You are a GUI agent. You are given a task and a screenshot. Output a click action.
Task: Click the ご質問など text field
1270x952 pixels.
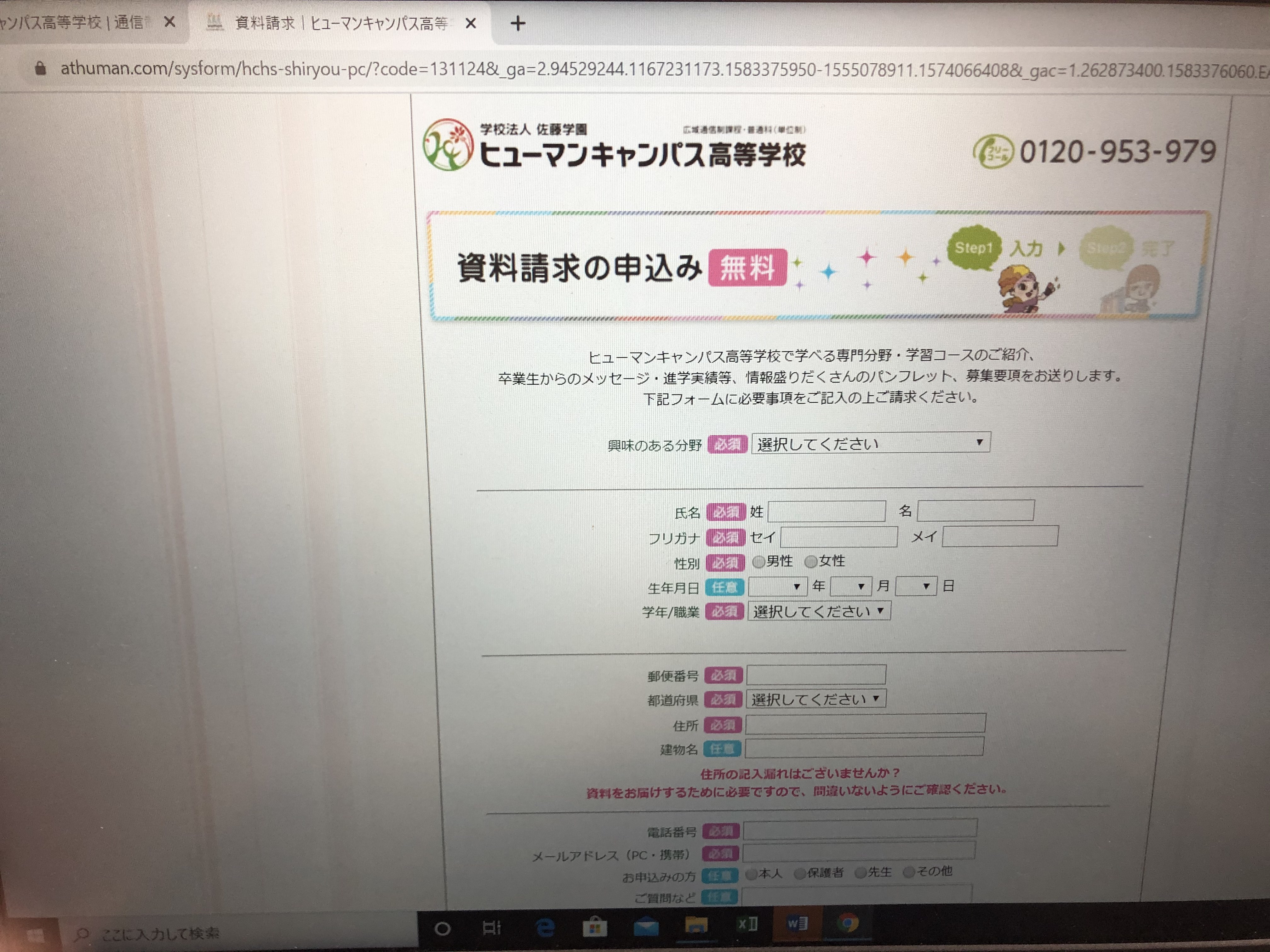click(857, 895)
